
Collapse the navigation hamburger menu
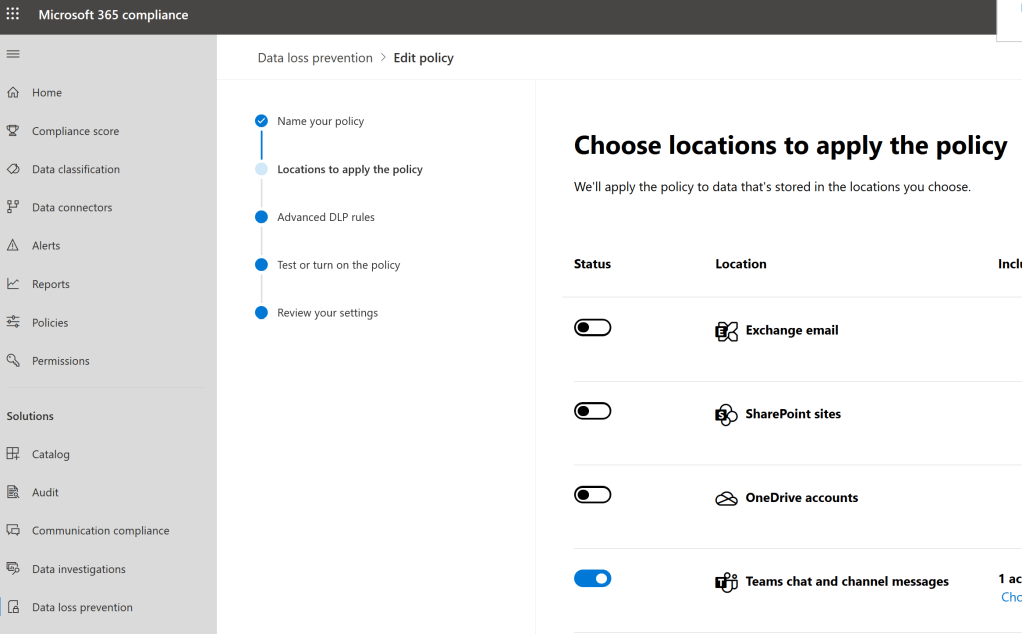pyautogui.click(x=13, y=54)
